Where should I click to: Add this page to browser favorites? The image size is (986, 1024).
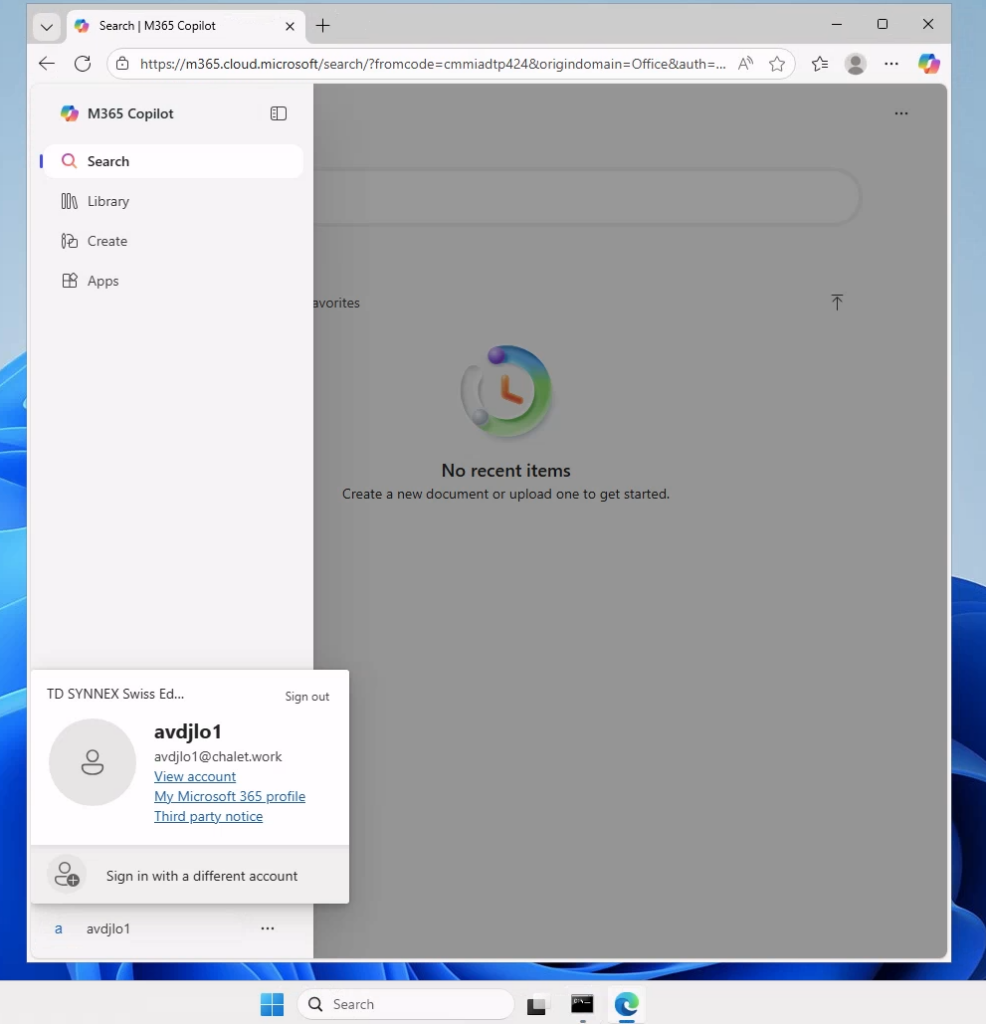[777, 64]
